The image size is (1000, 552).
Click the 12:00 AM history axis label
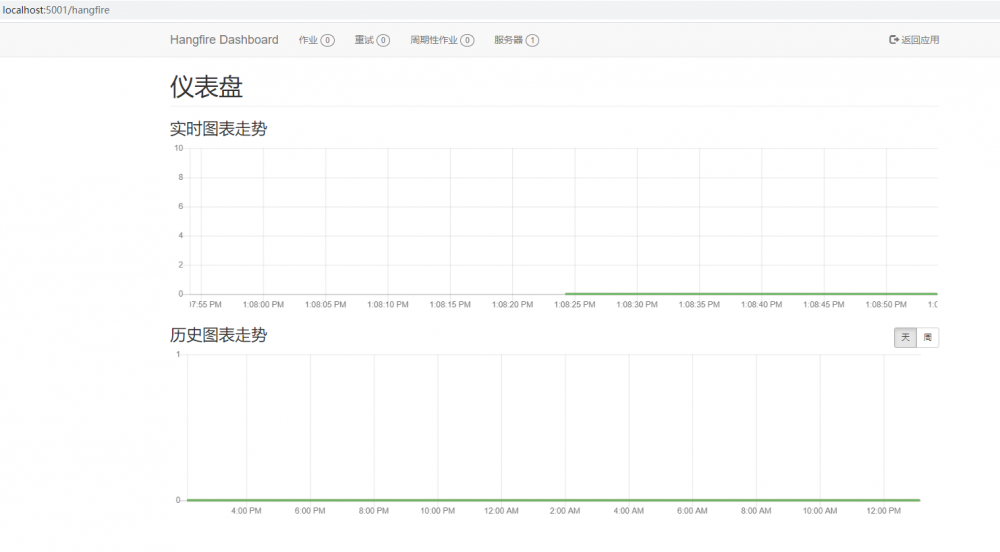click(x=501, y=511)
